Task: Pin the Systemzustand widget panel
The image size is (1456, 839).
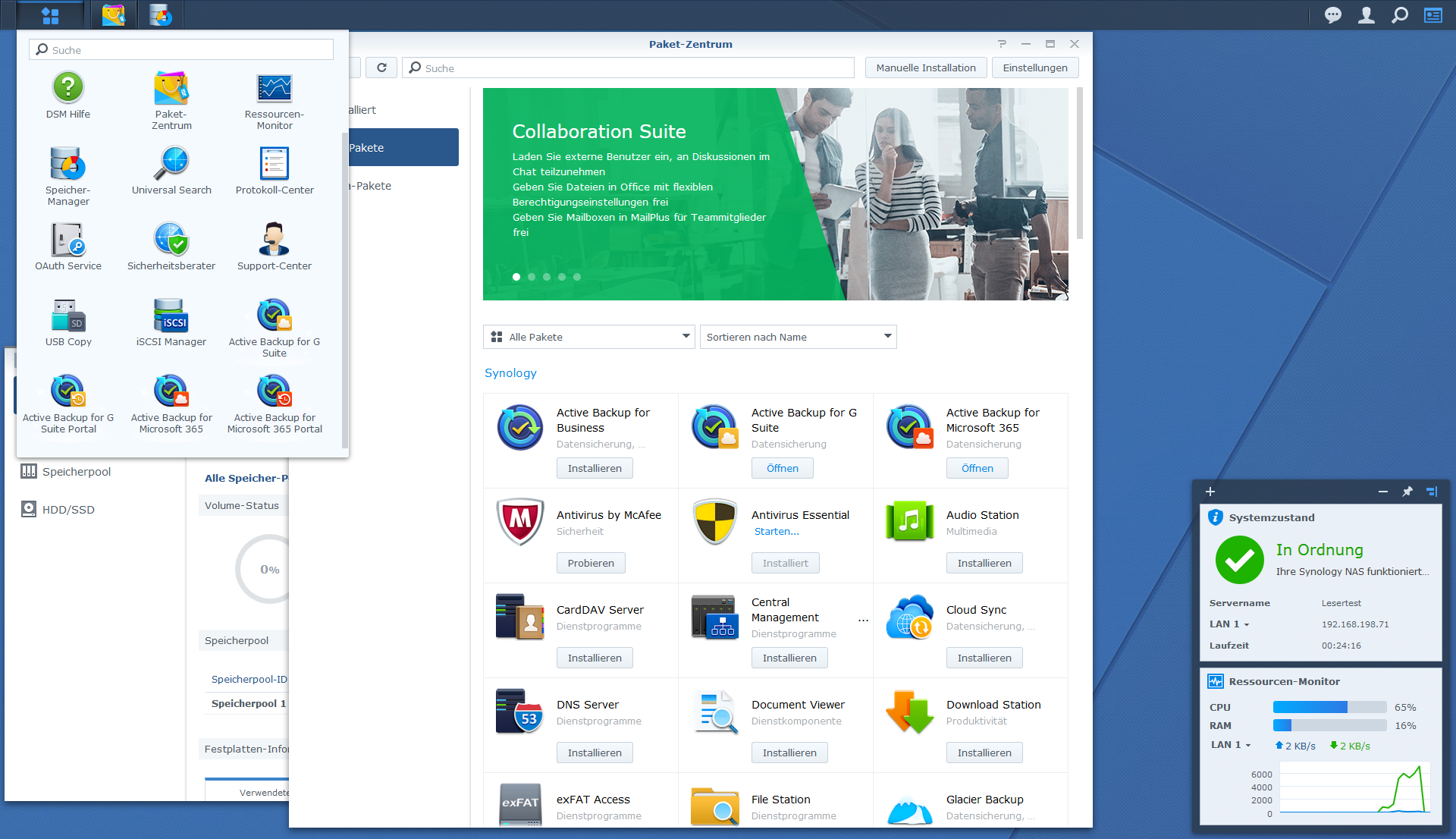Action: tap(1407, 492)
